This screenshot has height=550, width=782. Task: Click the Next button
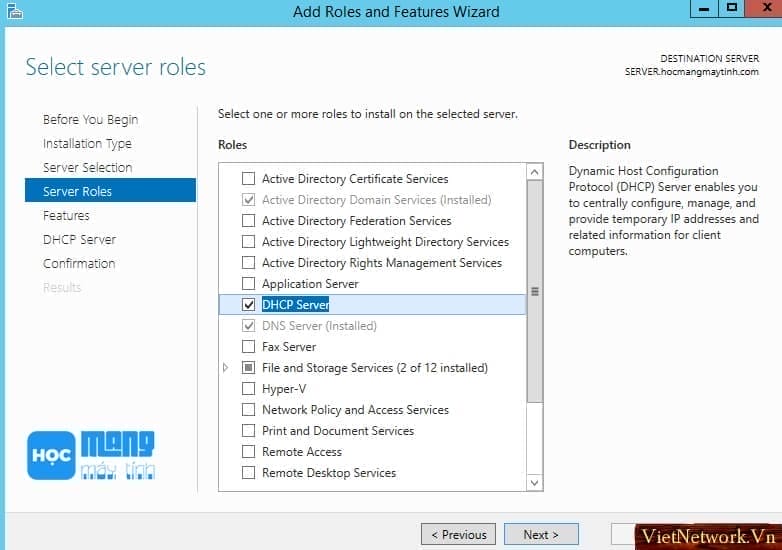[541, 535]
